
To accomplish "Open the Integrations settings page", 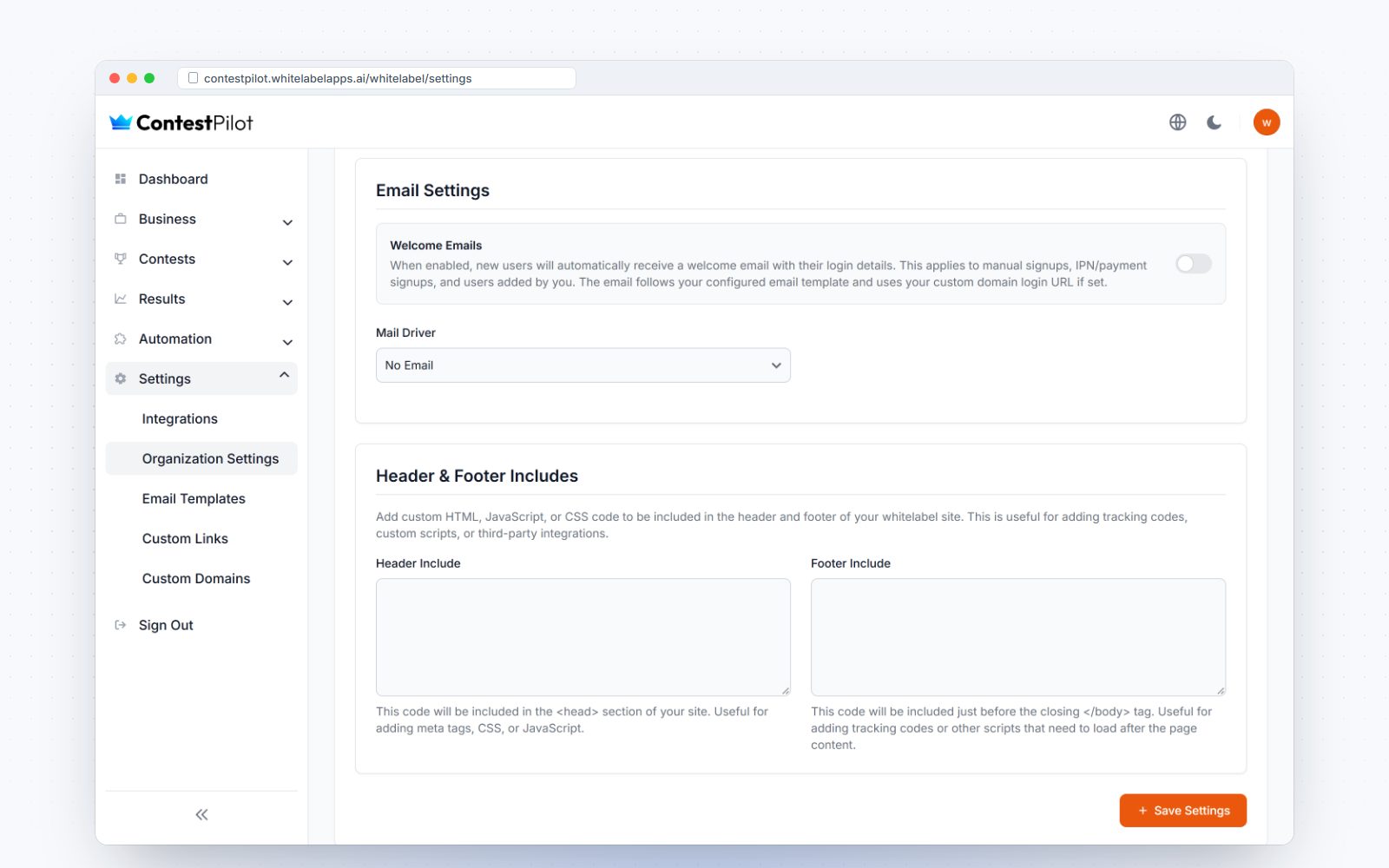I will click(x=180, y=418).
